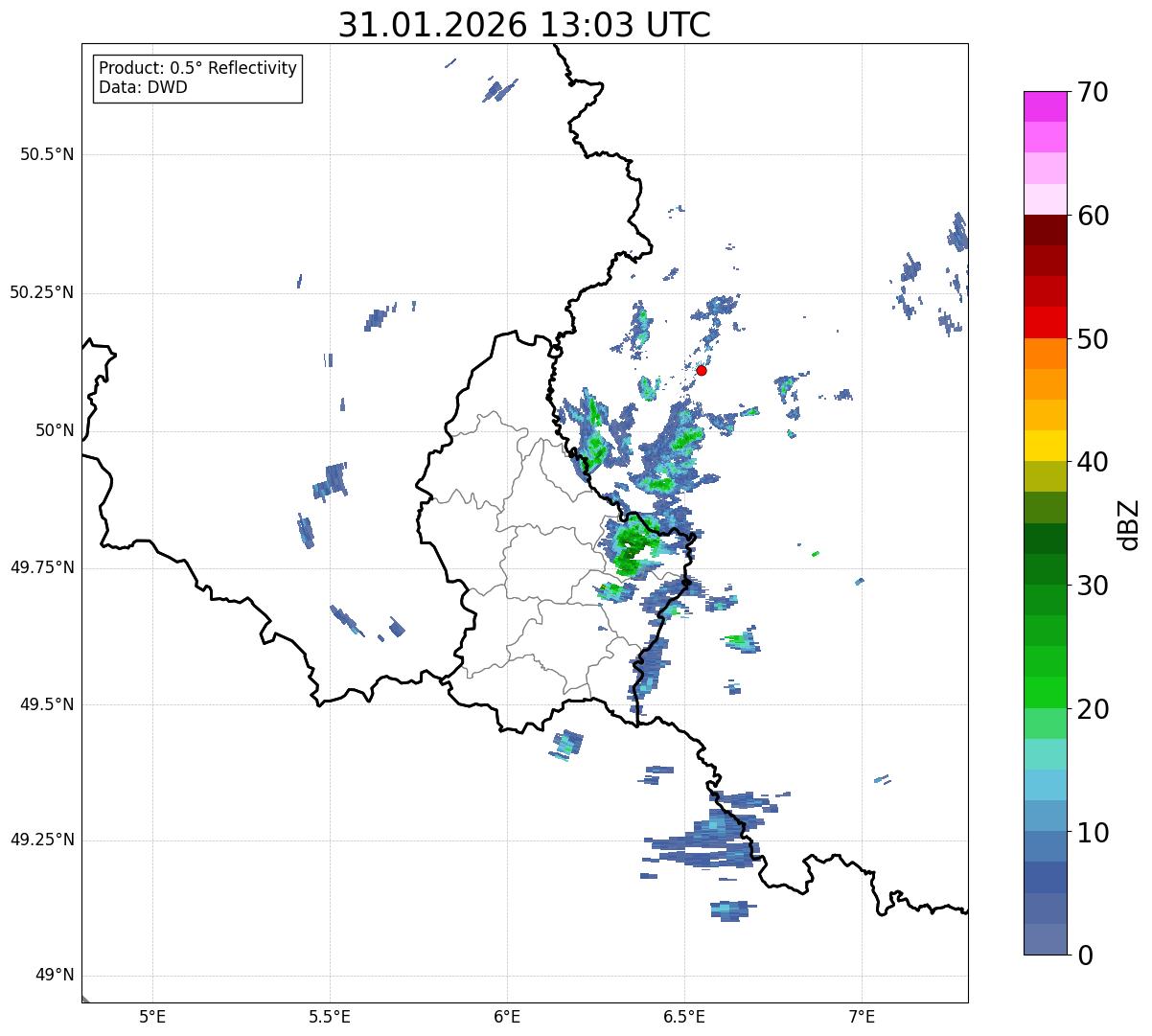Click the red station marker dot

click(702, 370)
